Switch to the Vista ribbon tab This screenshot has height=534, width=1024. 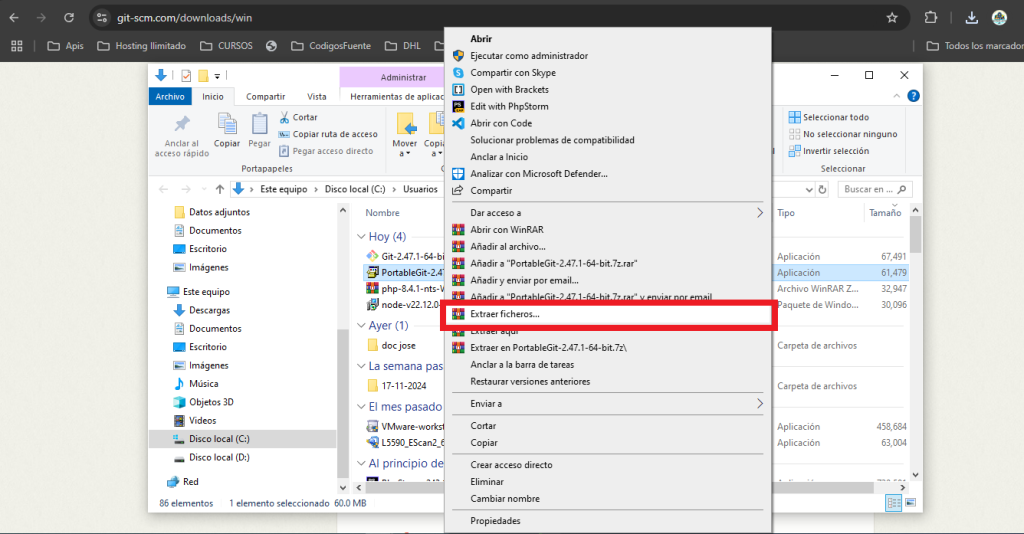[317, 97]
